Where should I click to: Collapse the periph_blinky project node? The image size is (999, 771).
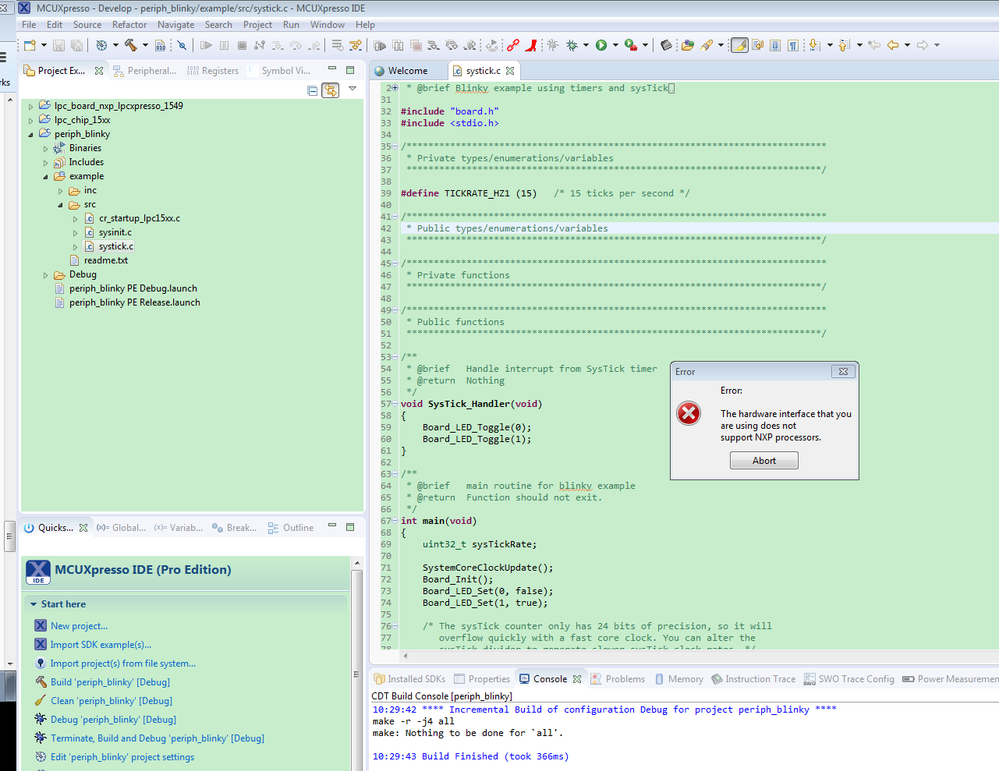[31, 134]
